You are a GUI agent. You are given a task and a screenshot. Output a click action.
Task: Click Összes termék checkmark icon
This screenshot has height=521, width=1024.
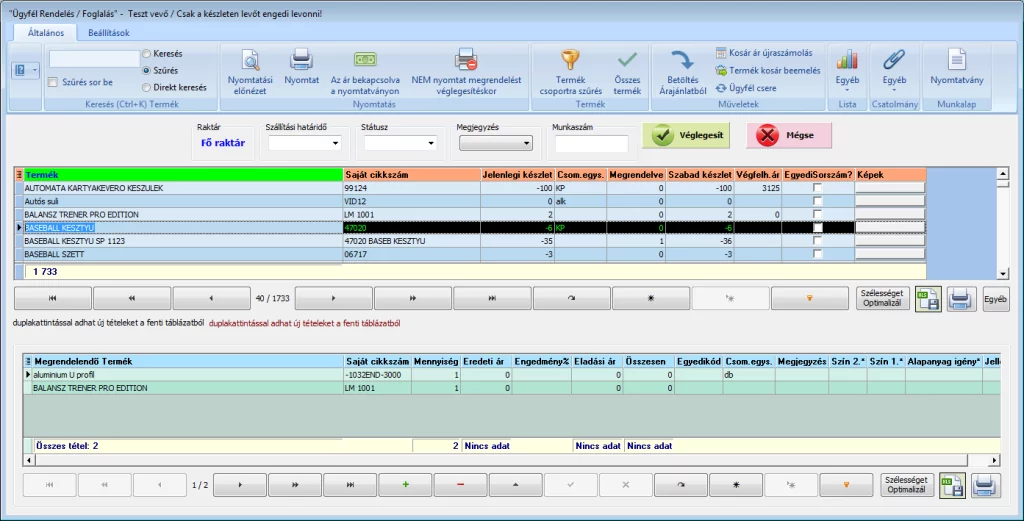click(x=627, y=72)
